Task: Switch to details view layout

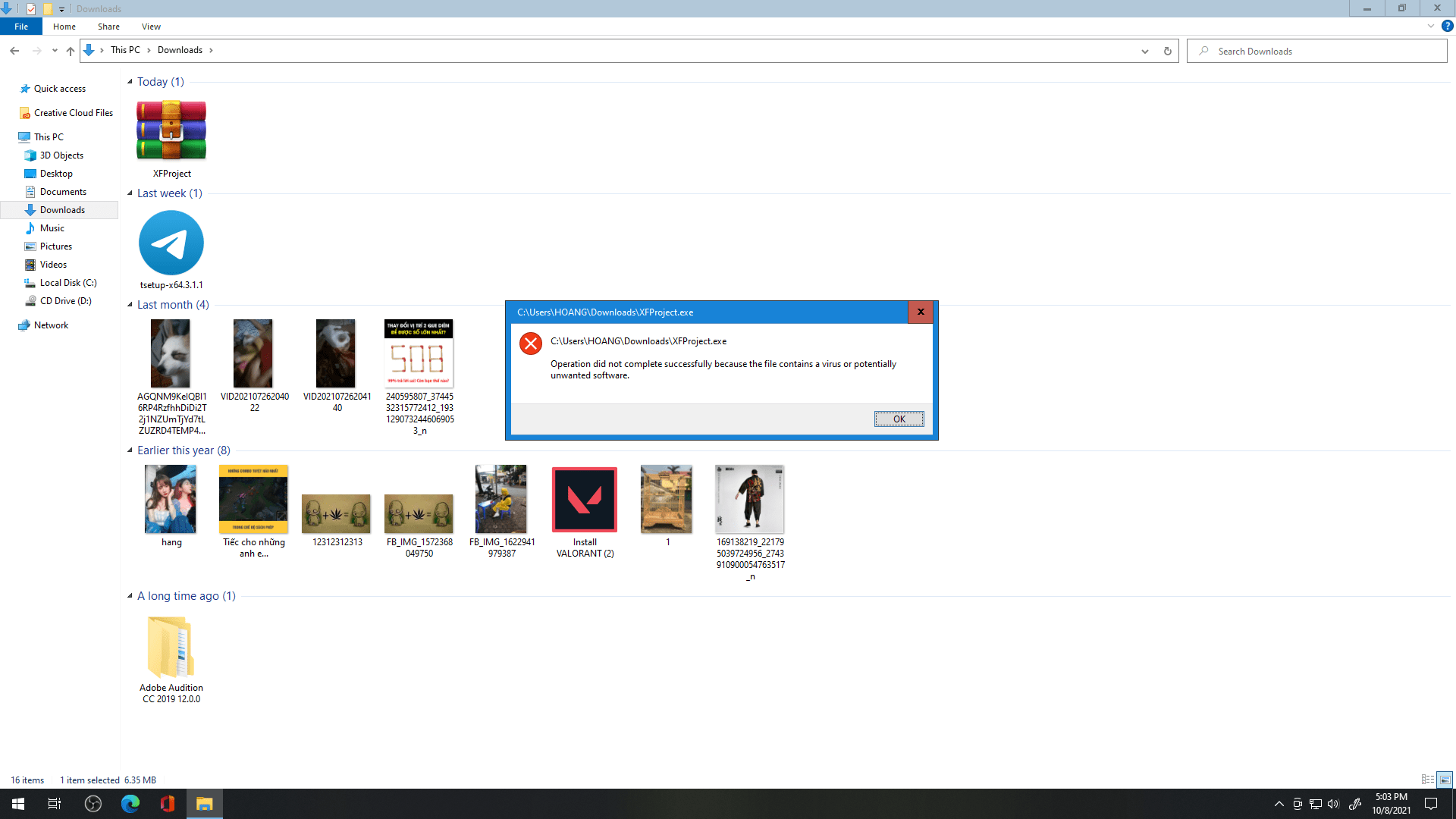Action: (1428, 780)
